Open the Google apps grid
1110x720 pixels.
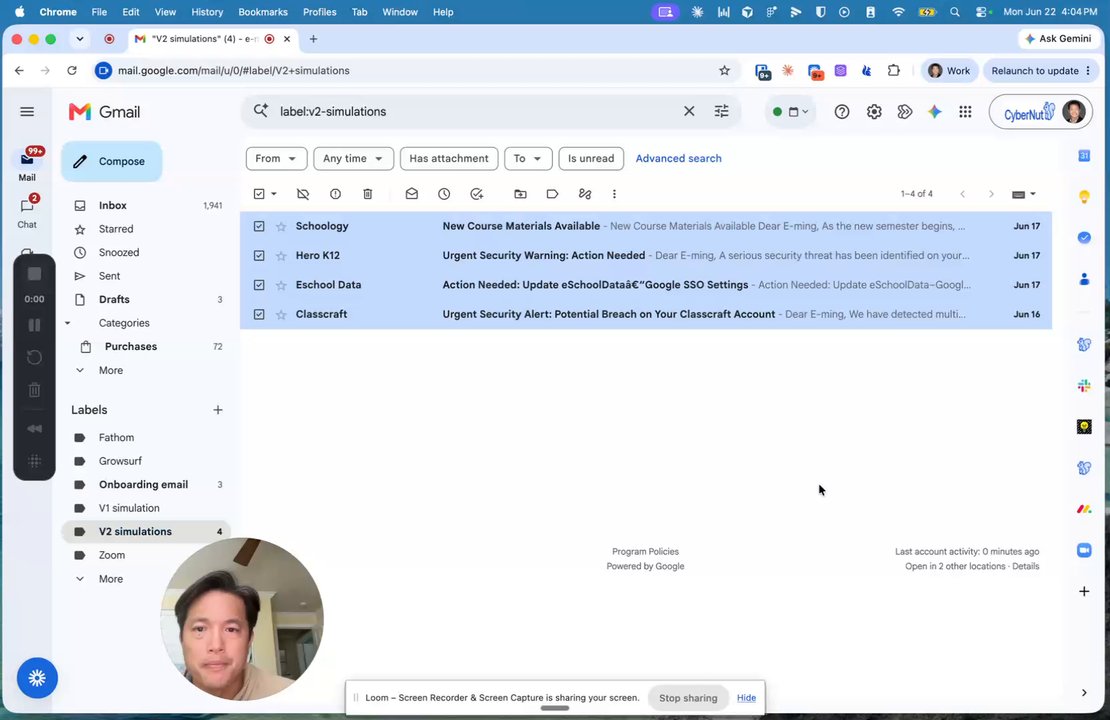click(966, 112)
